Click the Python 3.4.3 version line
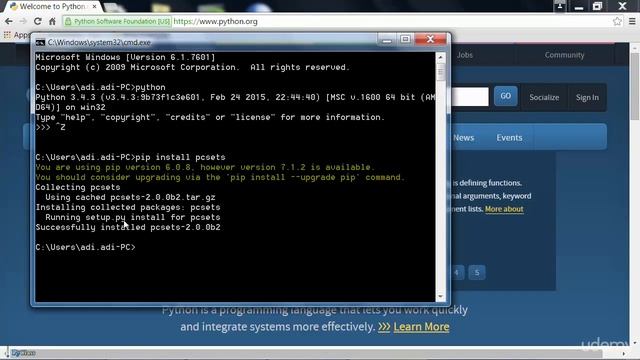The height and width of the screenshot is (360, 640). 235,97
